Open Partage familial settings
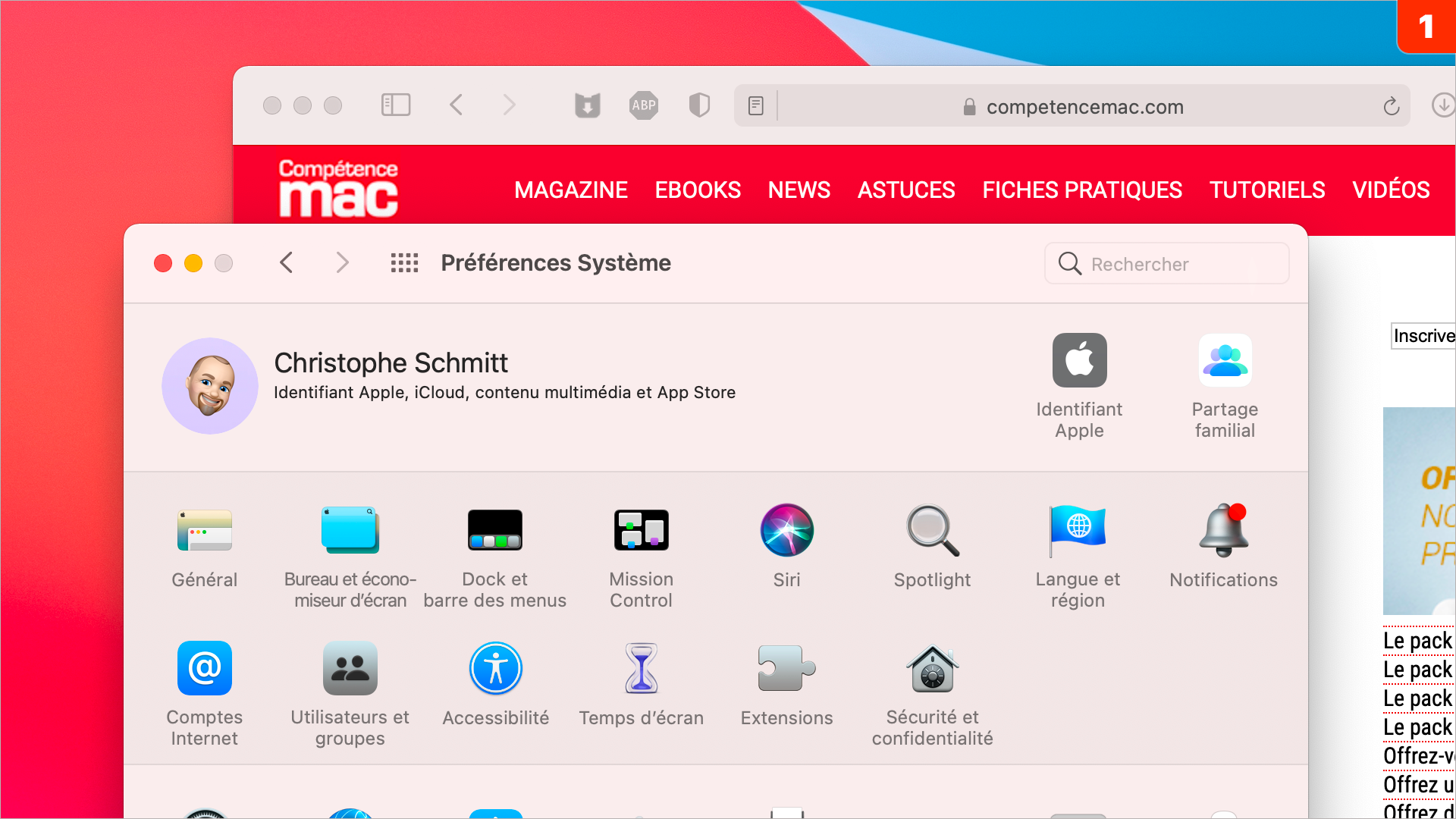1456x819 pixels. 1225,387
